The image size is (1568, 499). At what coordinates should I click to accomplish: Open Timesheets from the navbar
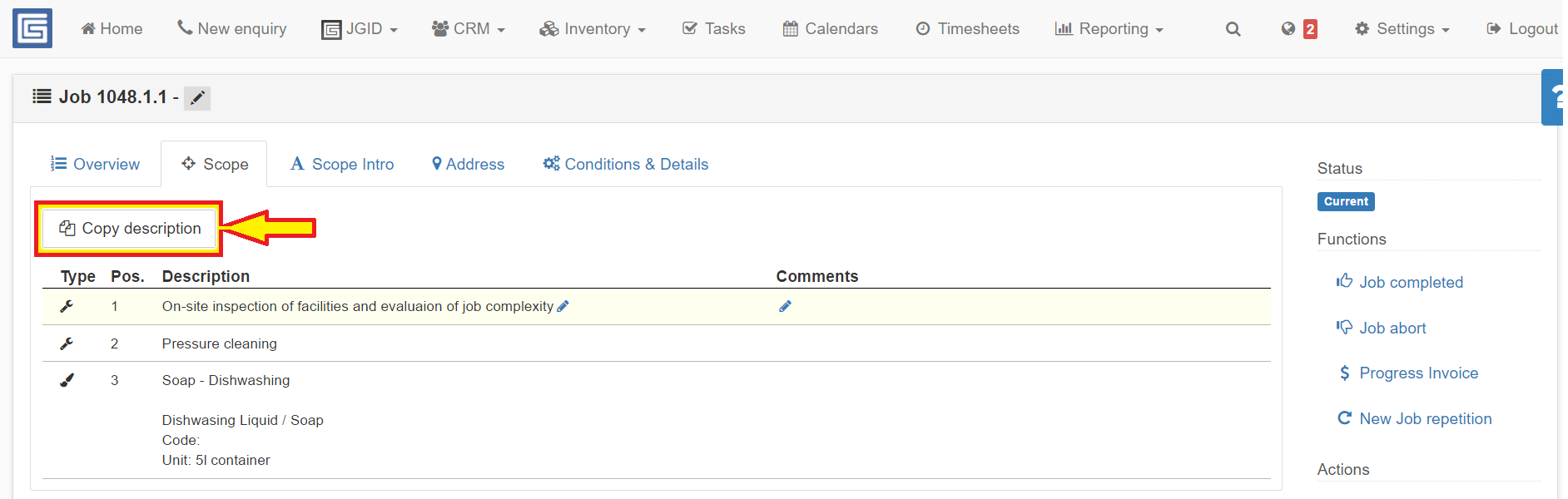click(x=967, y=29)
